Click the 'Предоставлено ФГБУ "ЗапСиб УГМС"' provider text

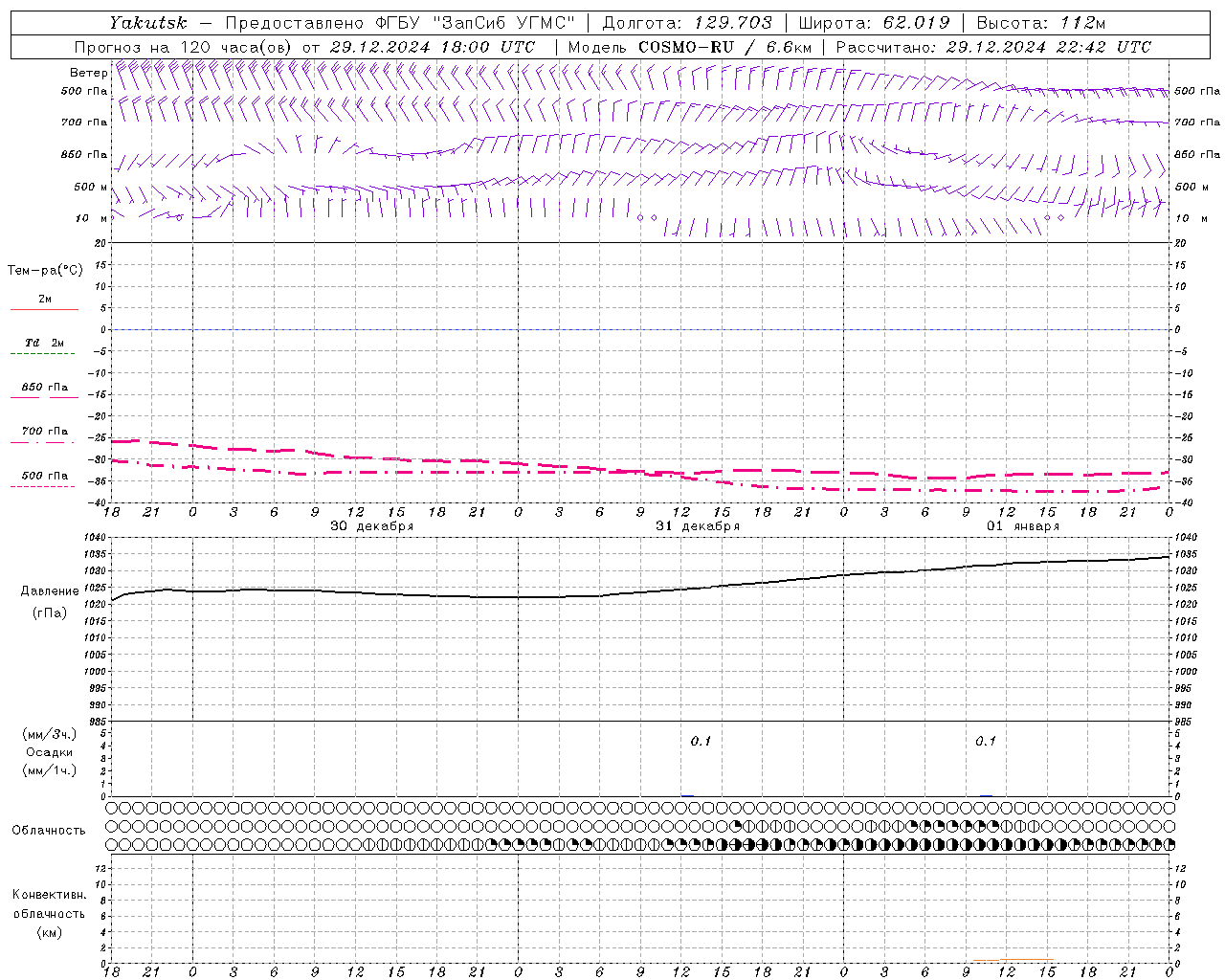click(x=400, y=23)
